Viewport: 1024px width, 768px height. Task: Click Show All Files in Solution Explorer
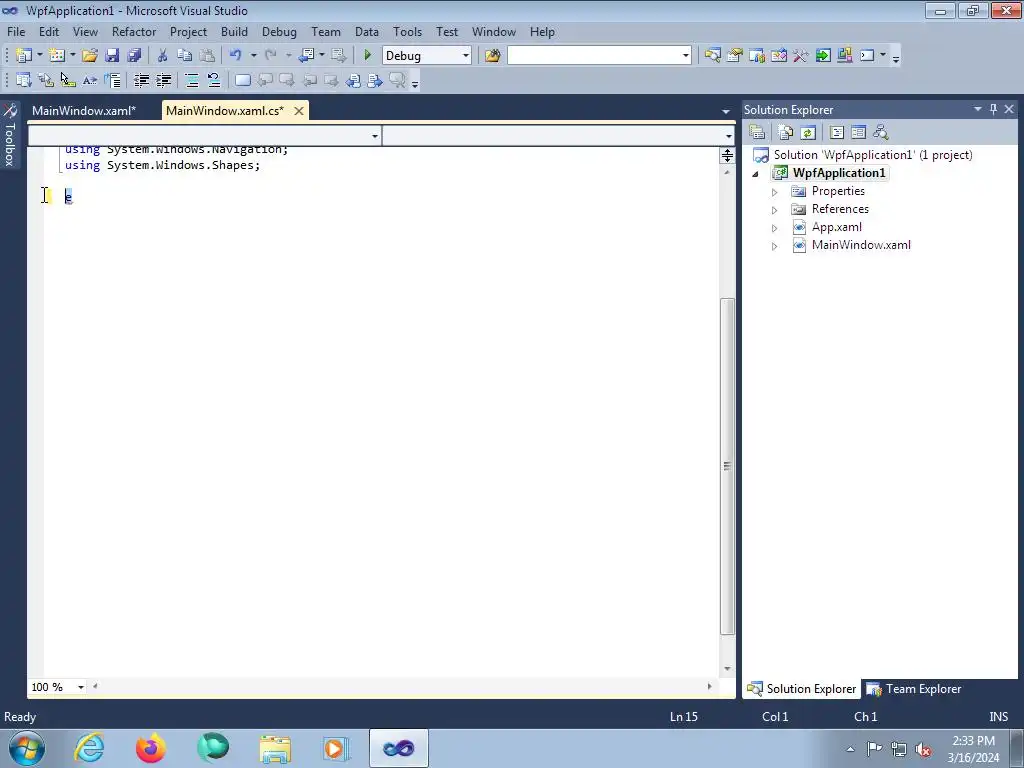pos(786,133)
